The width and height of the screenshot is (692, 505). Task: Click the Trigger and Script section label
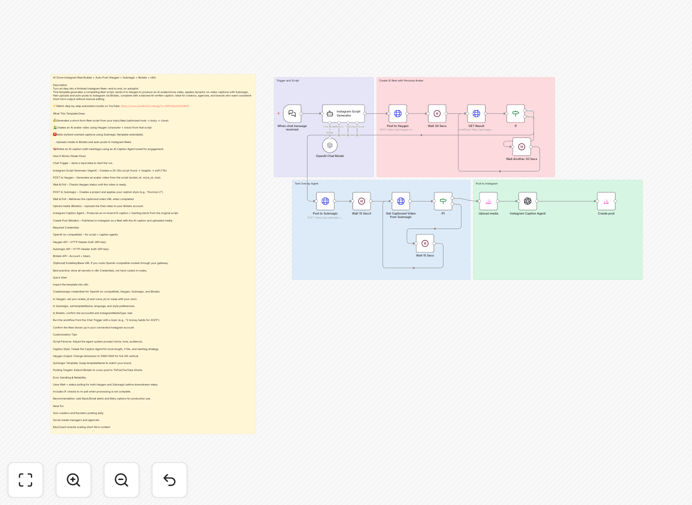point(288,81)
